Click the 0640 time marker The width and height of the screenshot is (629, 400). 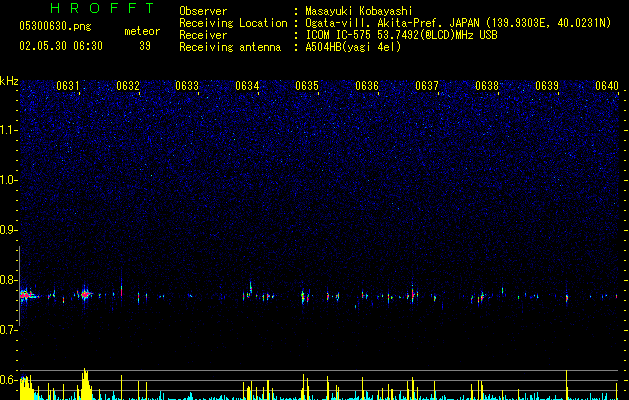pyautogui.click(x=607, y=86)
